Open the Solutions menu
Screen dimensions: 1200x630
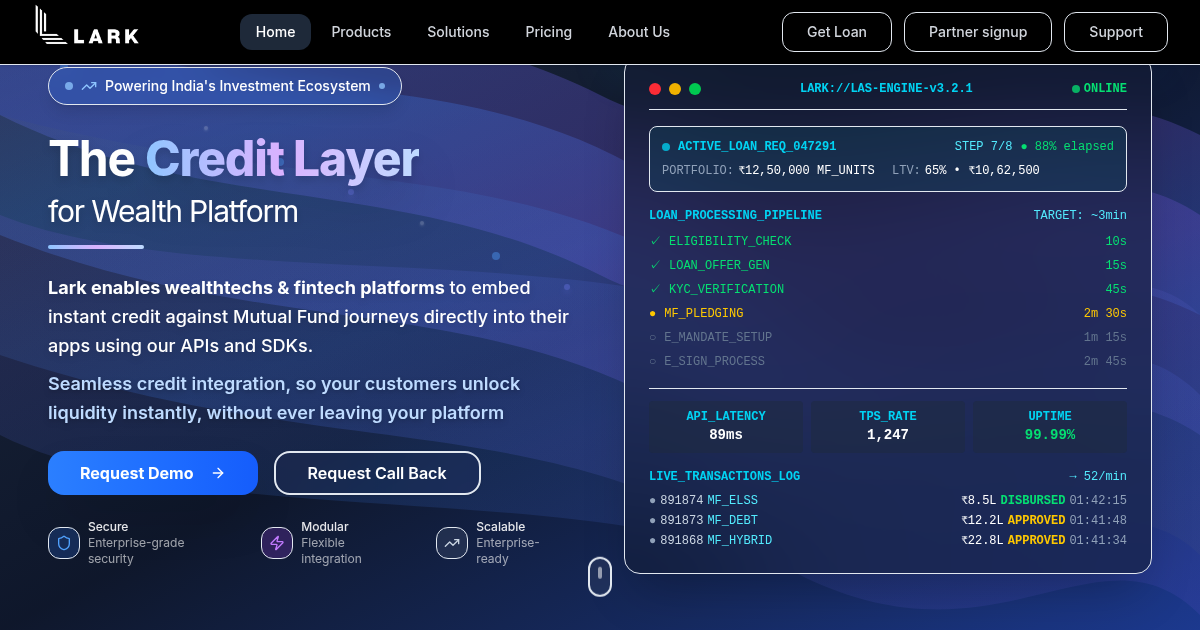458,32
